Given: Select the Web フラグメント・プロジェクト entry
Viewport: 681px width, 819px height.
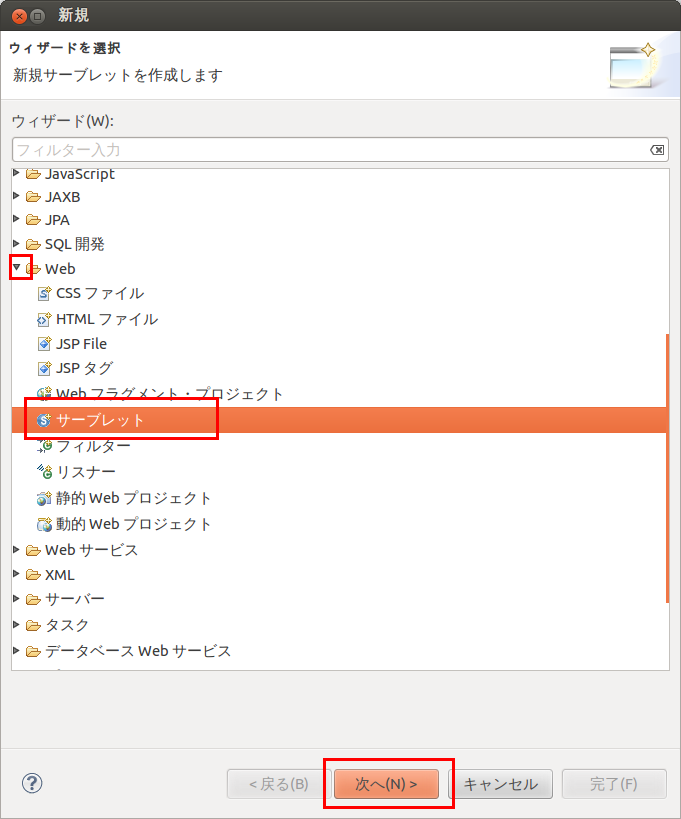Looking at the screenshot, I should point(170,395).
